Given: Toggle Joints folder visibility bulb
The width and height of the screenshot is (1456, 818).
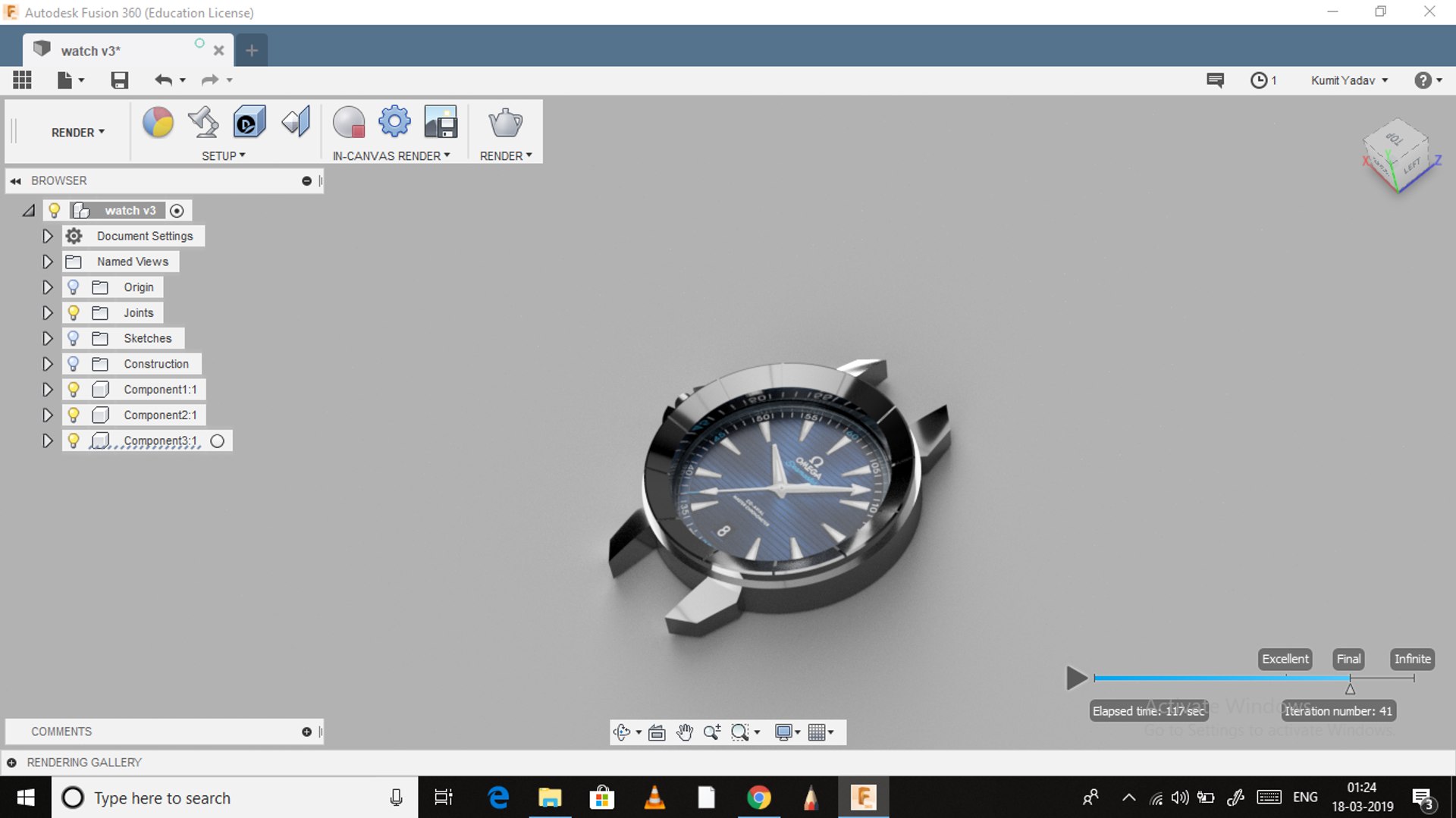Looking at the screenshot, I should click(73, 312).
